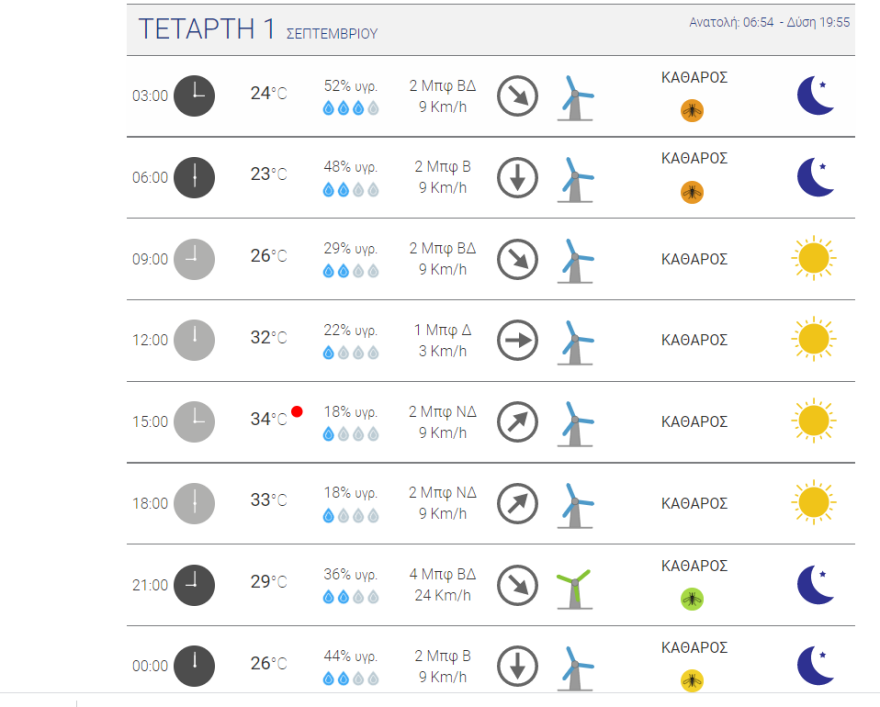Click the light clock icon for 12:00

coord(194,340)
